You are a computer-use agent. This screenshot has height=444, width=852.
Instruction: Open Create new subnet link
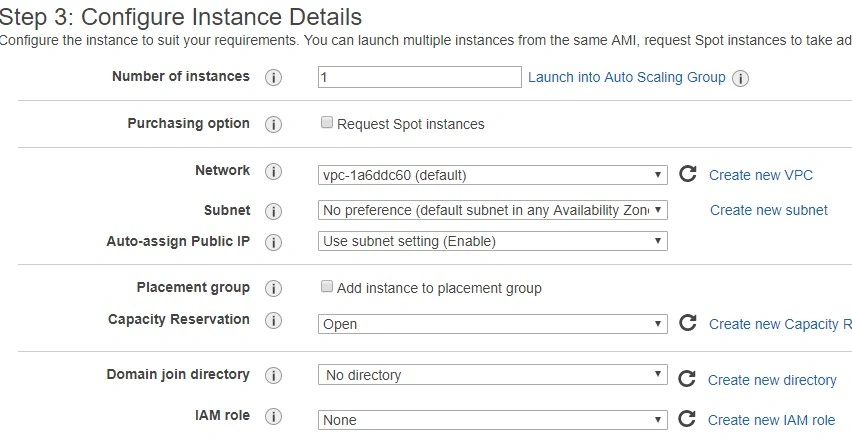click(769, 210)
